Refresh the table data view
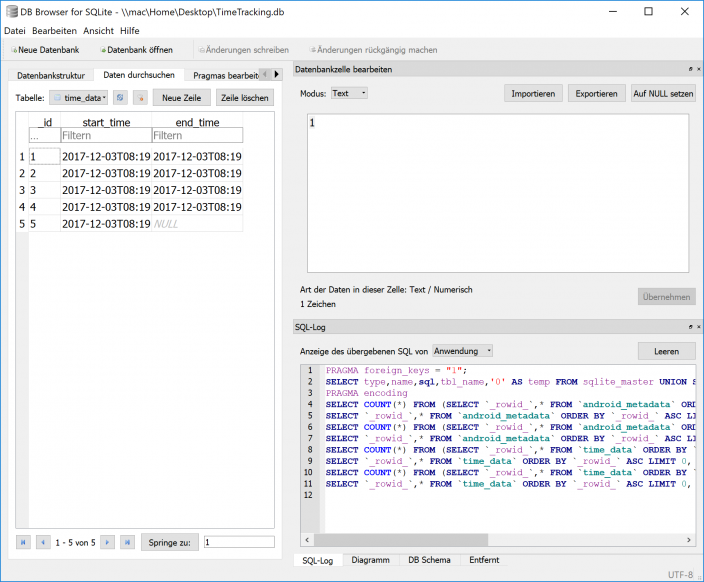 120,98
